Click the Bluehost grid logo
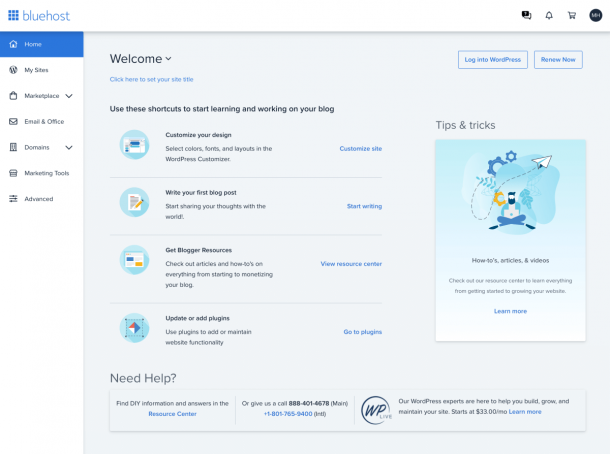Viewport: 610px width, 454px height. pos(14,15)
